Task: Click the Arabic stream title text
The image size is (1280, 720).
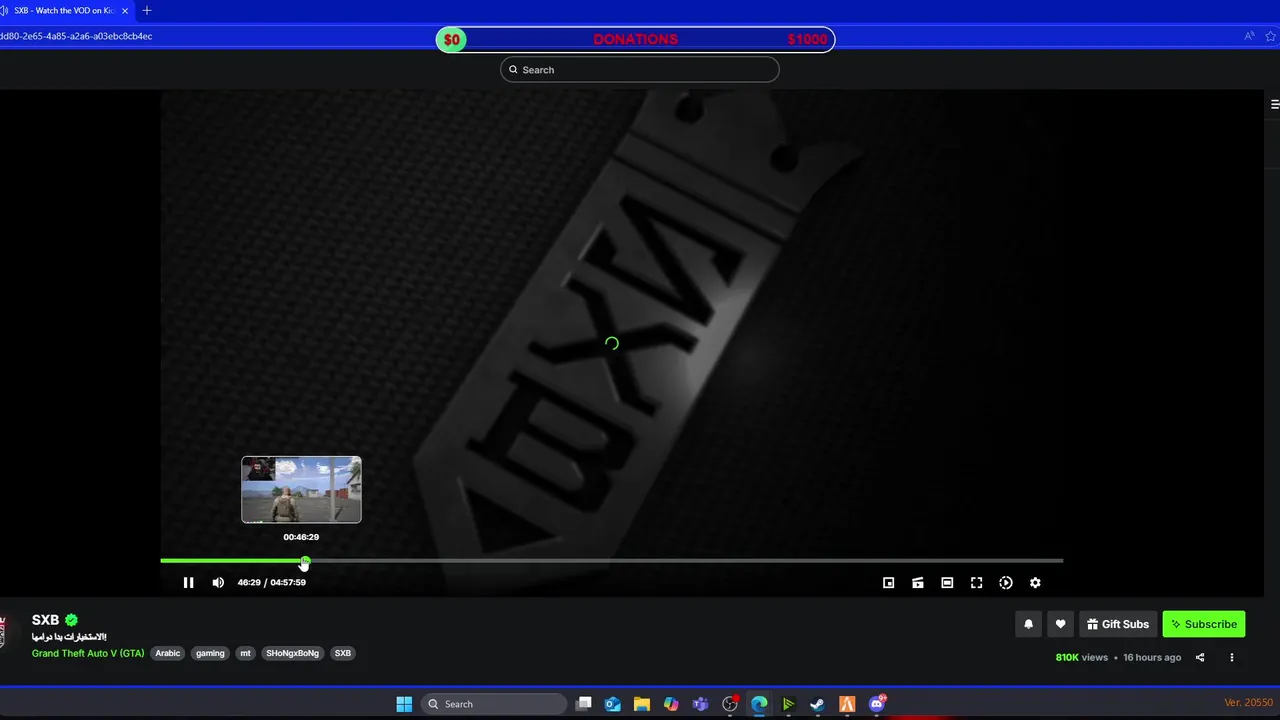Action: tap(69, 637)
